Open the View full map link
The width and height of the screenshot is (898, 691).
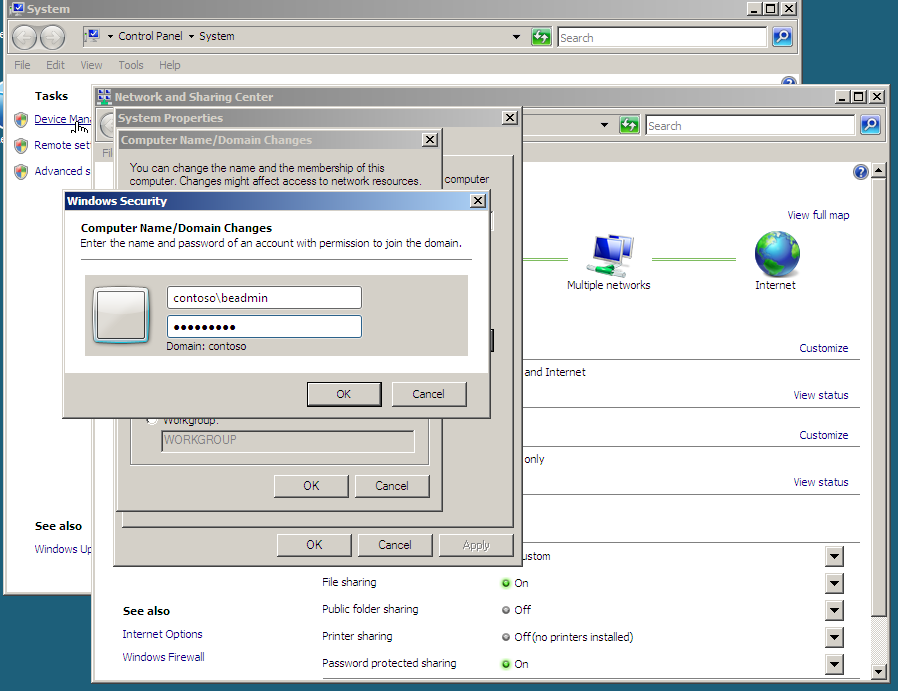coord(818,215)
